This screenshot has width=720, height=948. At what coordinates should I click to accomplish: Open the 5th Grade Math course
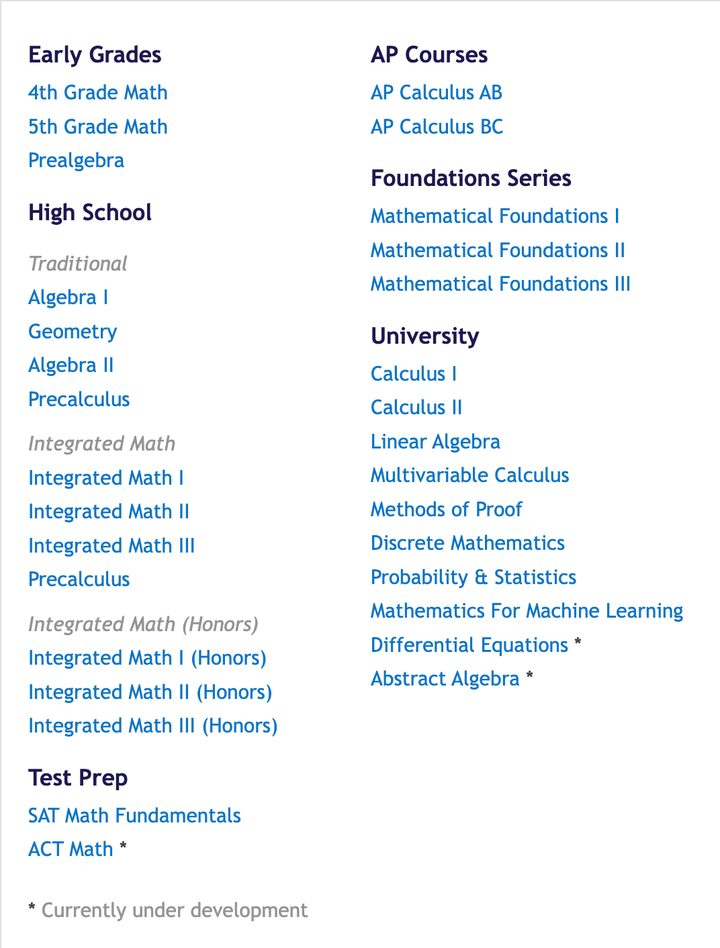coord(97,127)
